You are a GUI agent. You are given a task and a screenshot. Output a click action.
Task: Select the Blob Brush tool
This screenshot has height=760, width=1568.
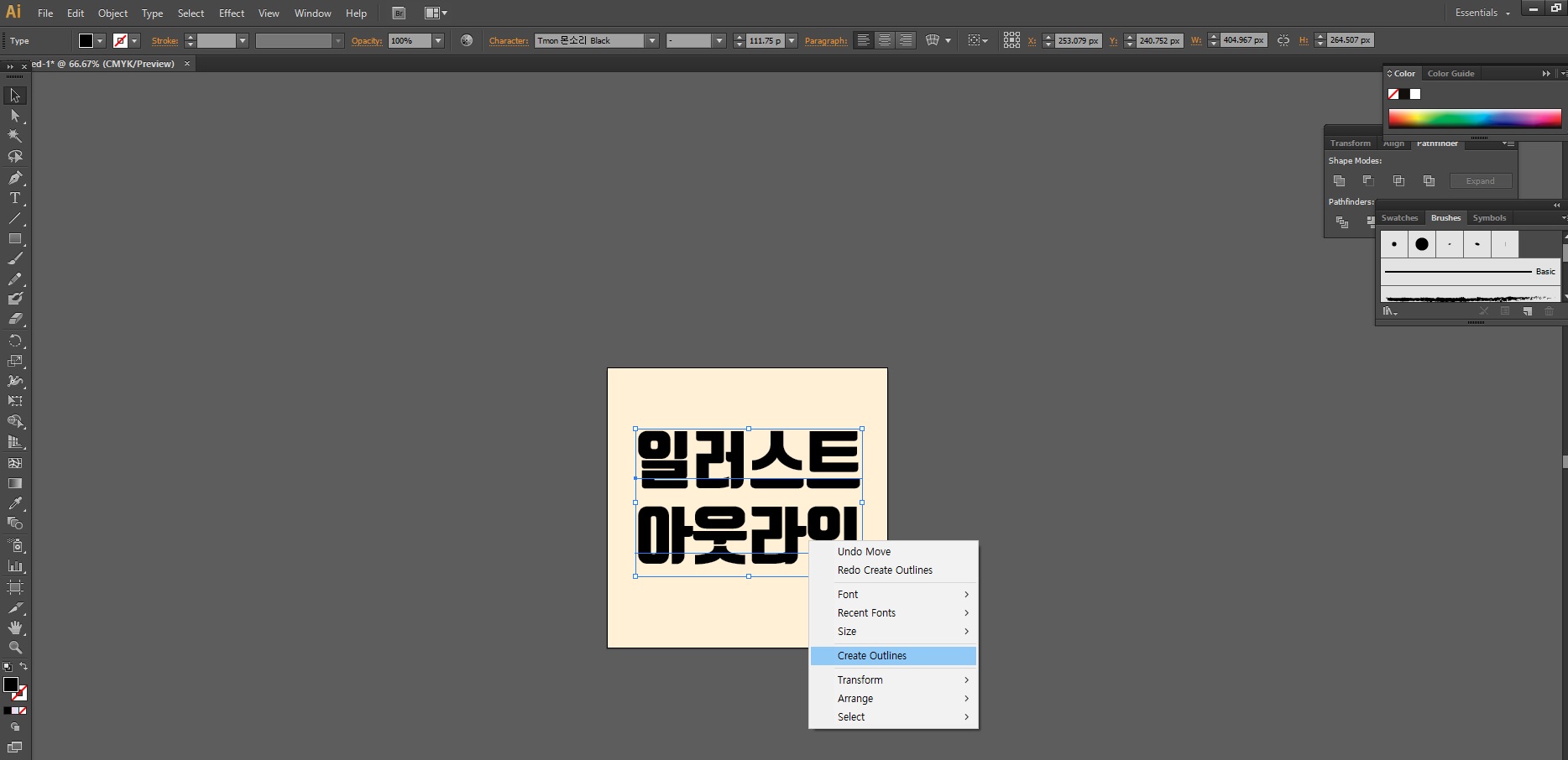click(x=15, y=299)
